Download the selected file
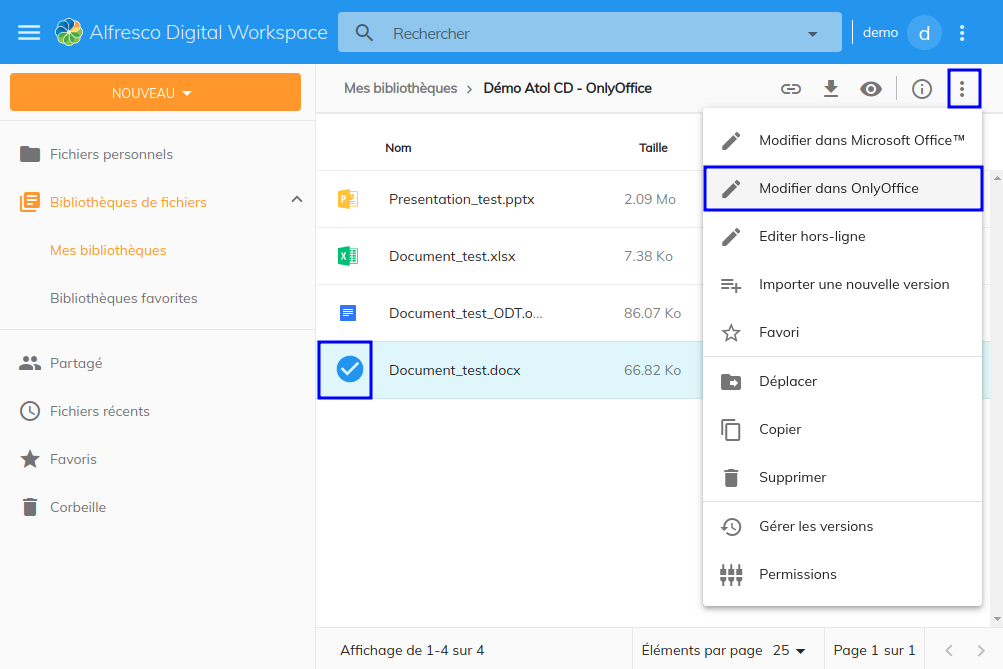The width and height of the screenshot is (1003, 669). click(831, 89)
